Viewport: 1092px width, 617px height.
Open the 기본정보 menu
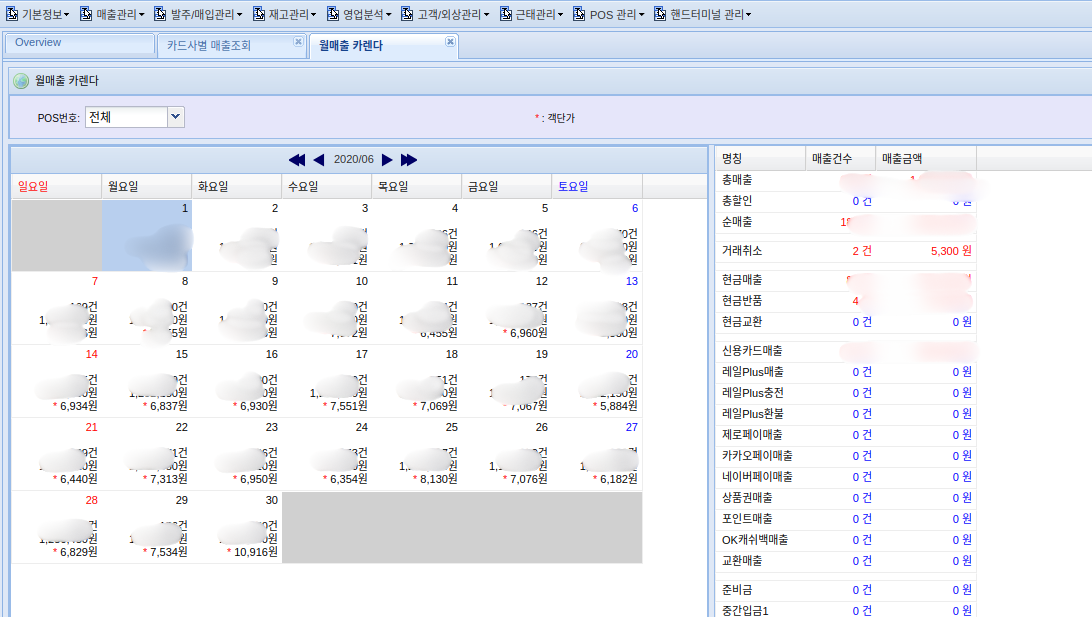[38, 14]
